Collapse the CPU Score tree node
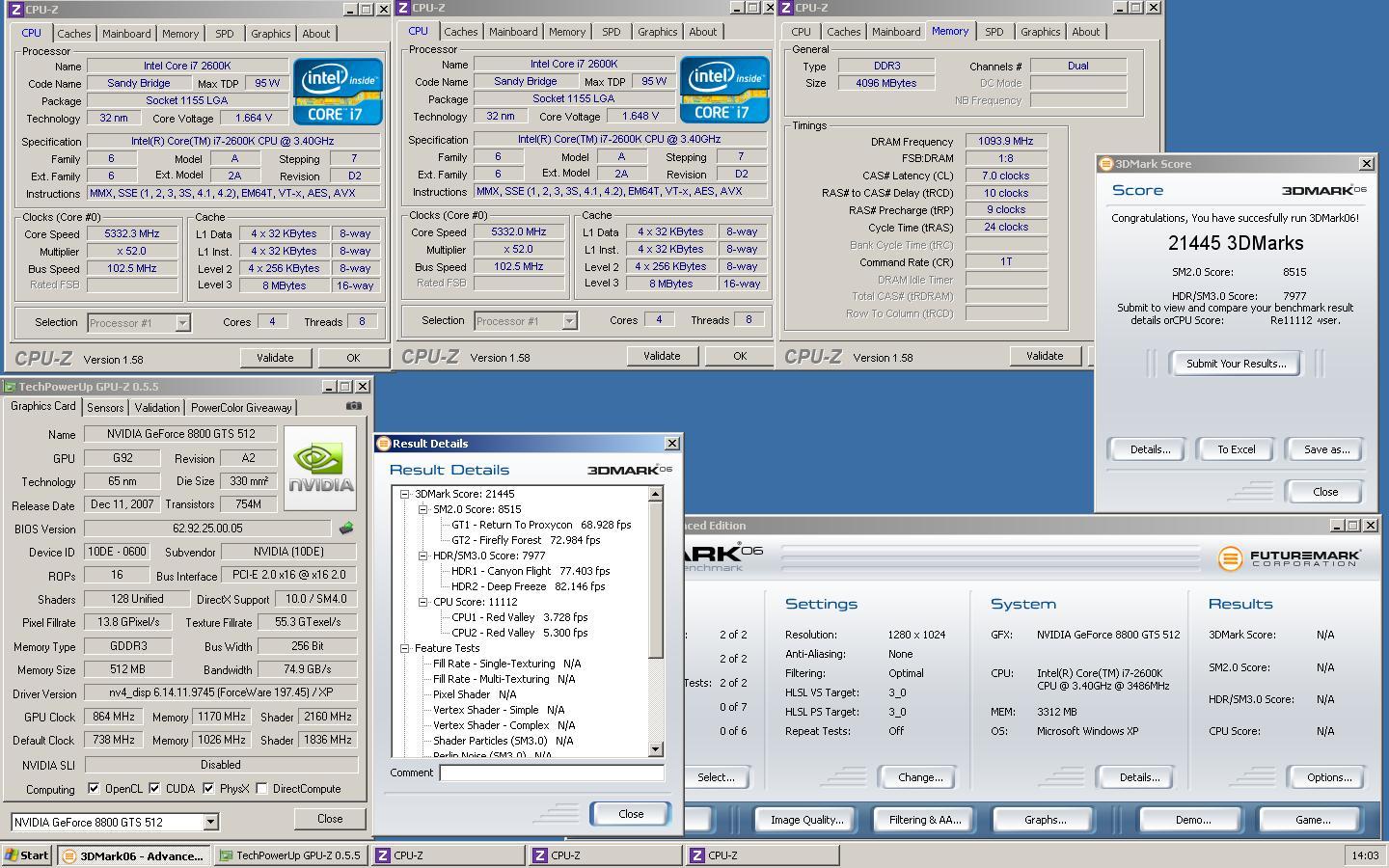Viewport: 1389px width, 868px height. click(x=423, y=602)
